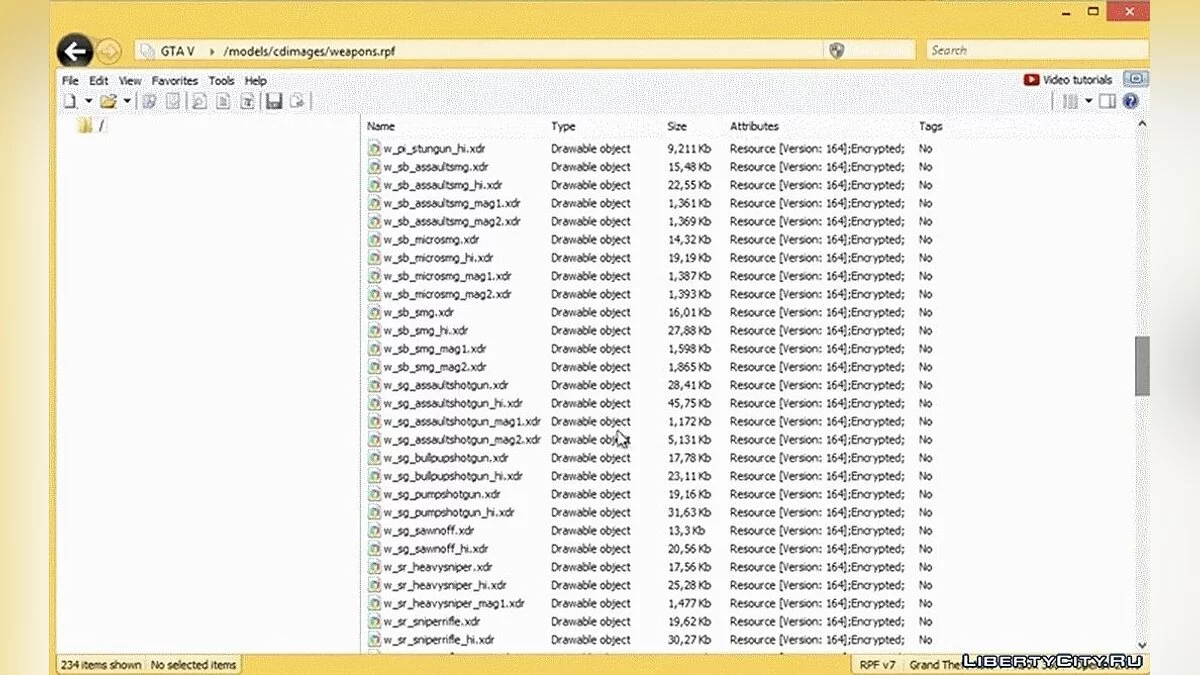The width and height of the screenshot is (1200, 675).
Task: Click the new file toolbar icon
Action: [70, 101]
